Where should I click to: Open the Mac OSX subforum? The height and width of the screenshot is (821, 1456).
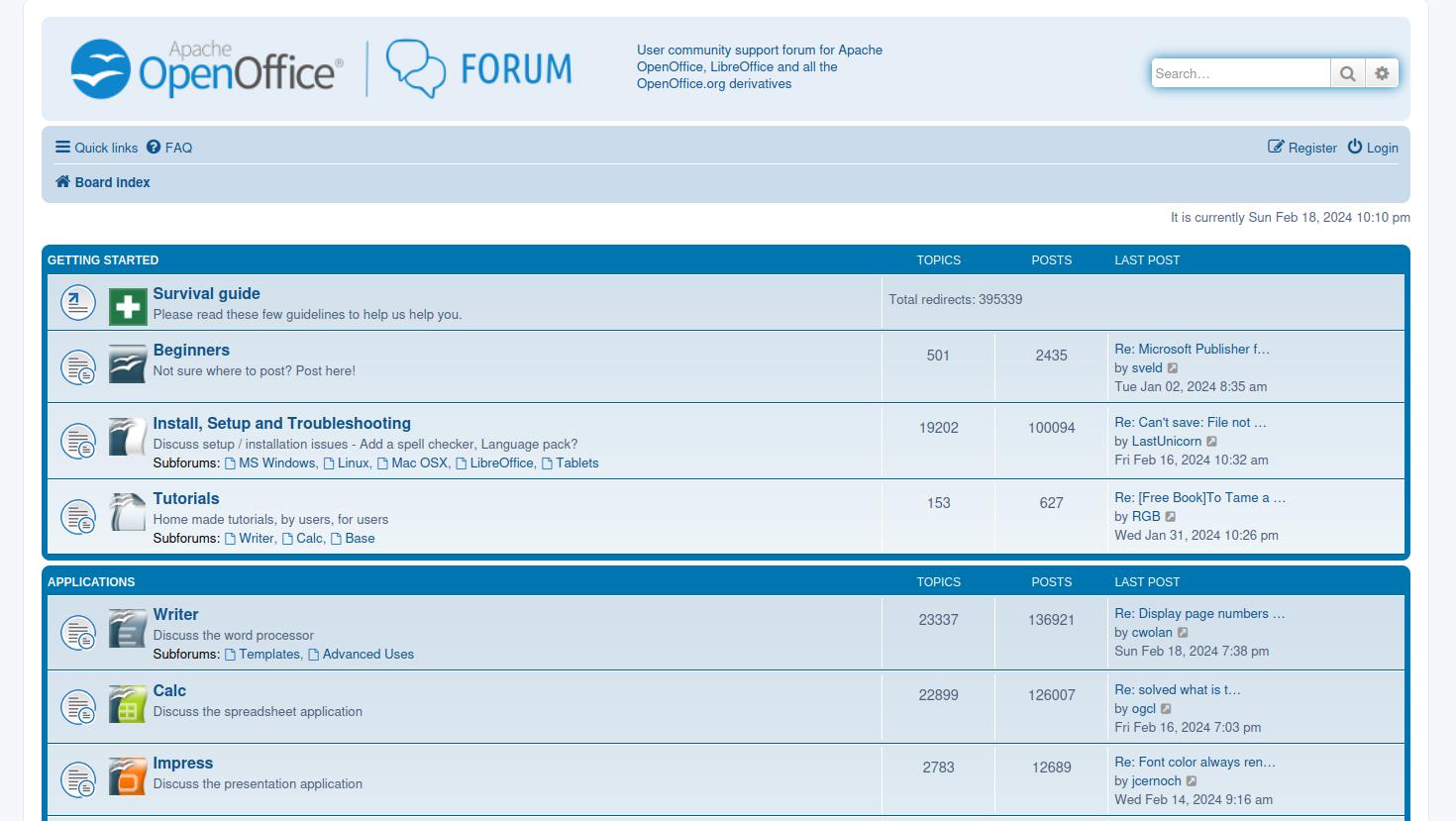413,463
